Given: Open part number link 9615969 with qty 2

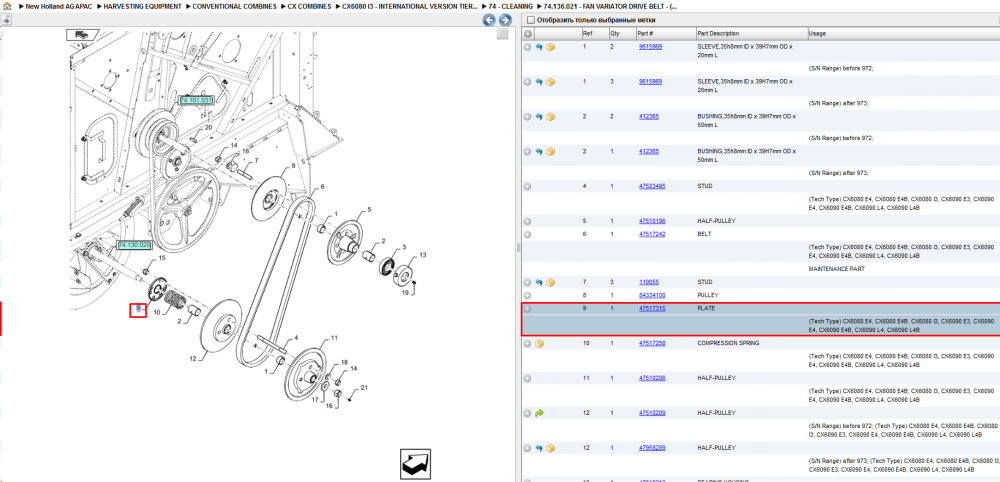Looking at the screenshot, I should [651, 47].
